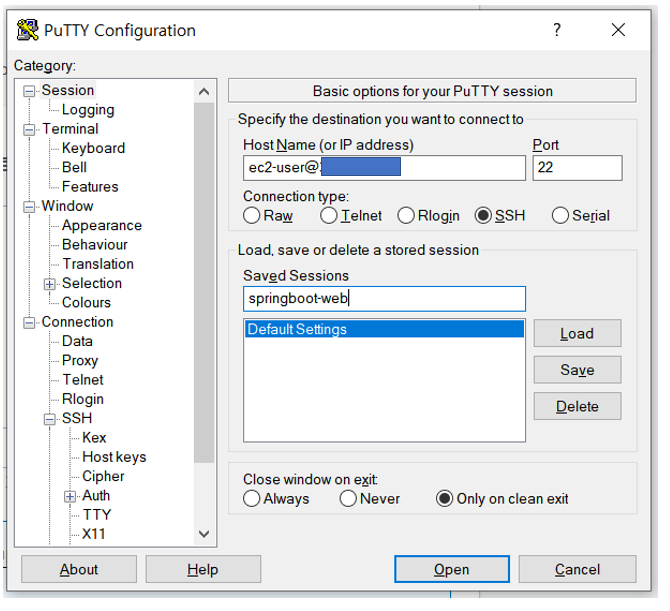Screen dimensions: 670x611
Task: Close the PuTTY Configuration dialog
Action: [618, 30]
